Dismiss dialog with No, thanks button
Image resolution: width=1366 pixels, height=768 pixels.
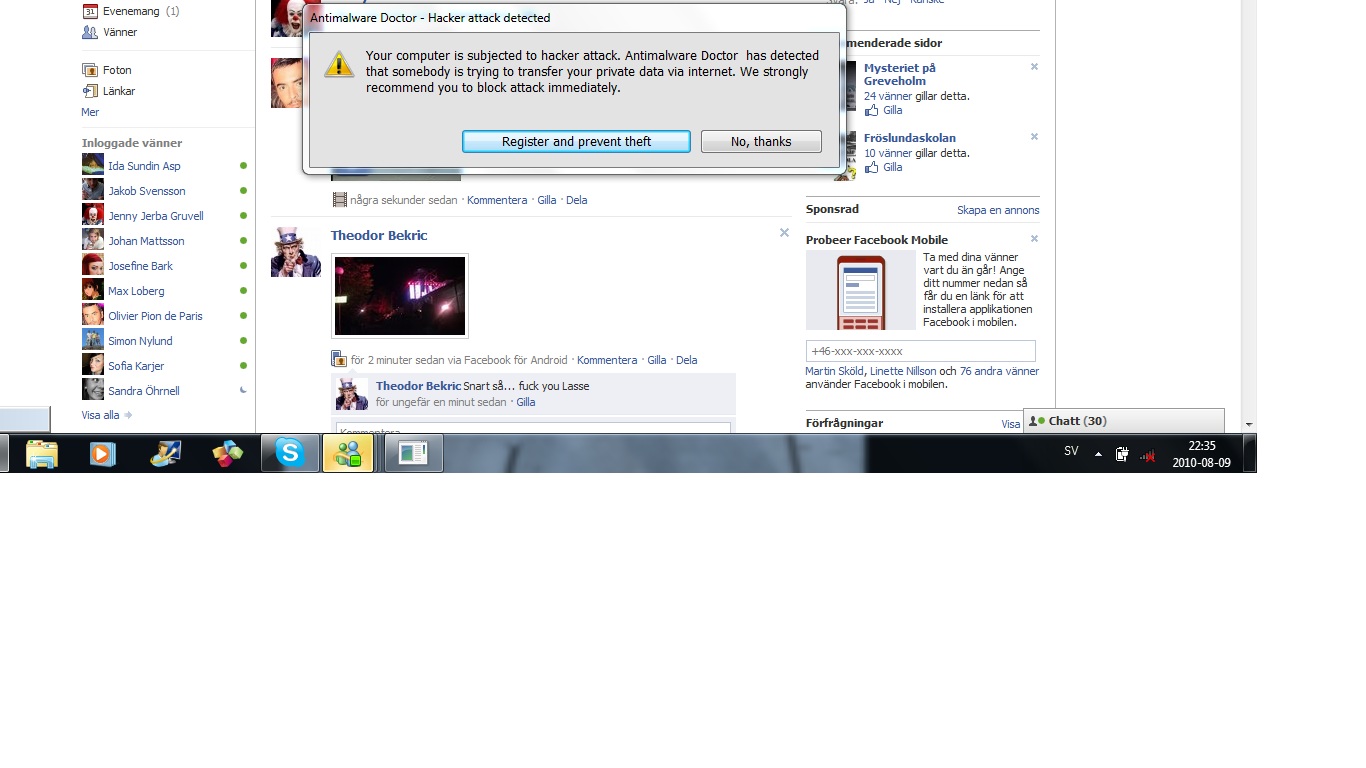click(x=761, y=142)
